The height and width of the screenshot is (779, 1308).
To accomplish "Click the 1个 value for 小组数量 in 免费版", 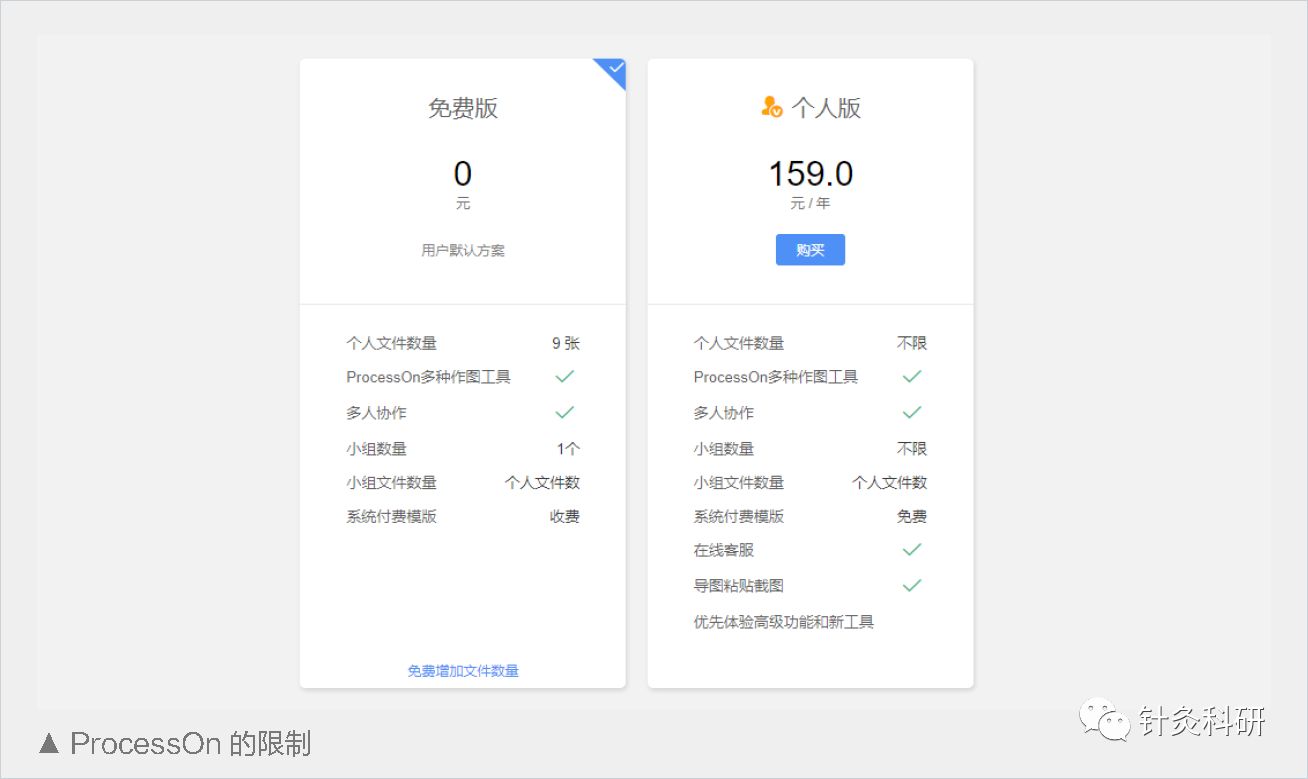I will pyautogui.click(x=568, y=449).
